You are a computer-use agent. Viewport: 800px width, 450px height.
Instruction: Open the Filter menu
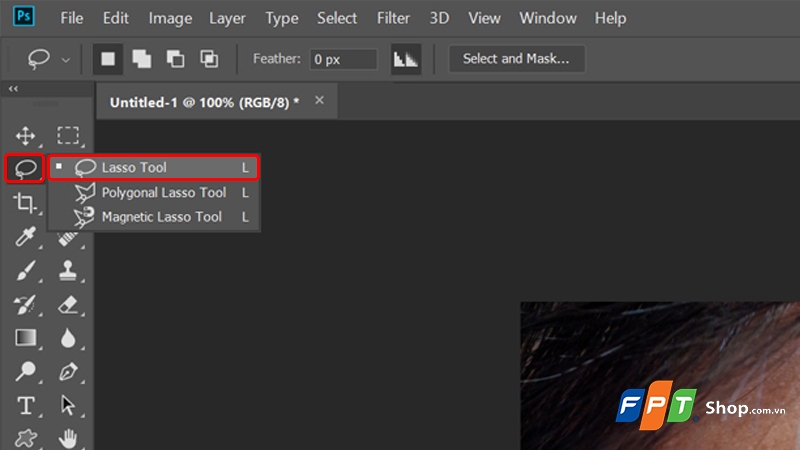(393, 18)
